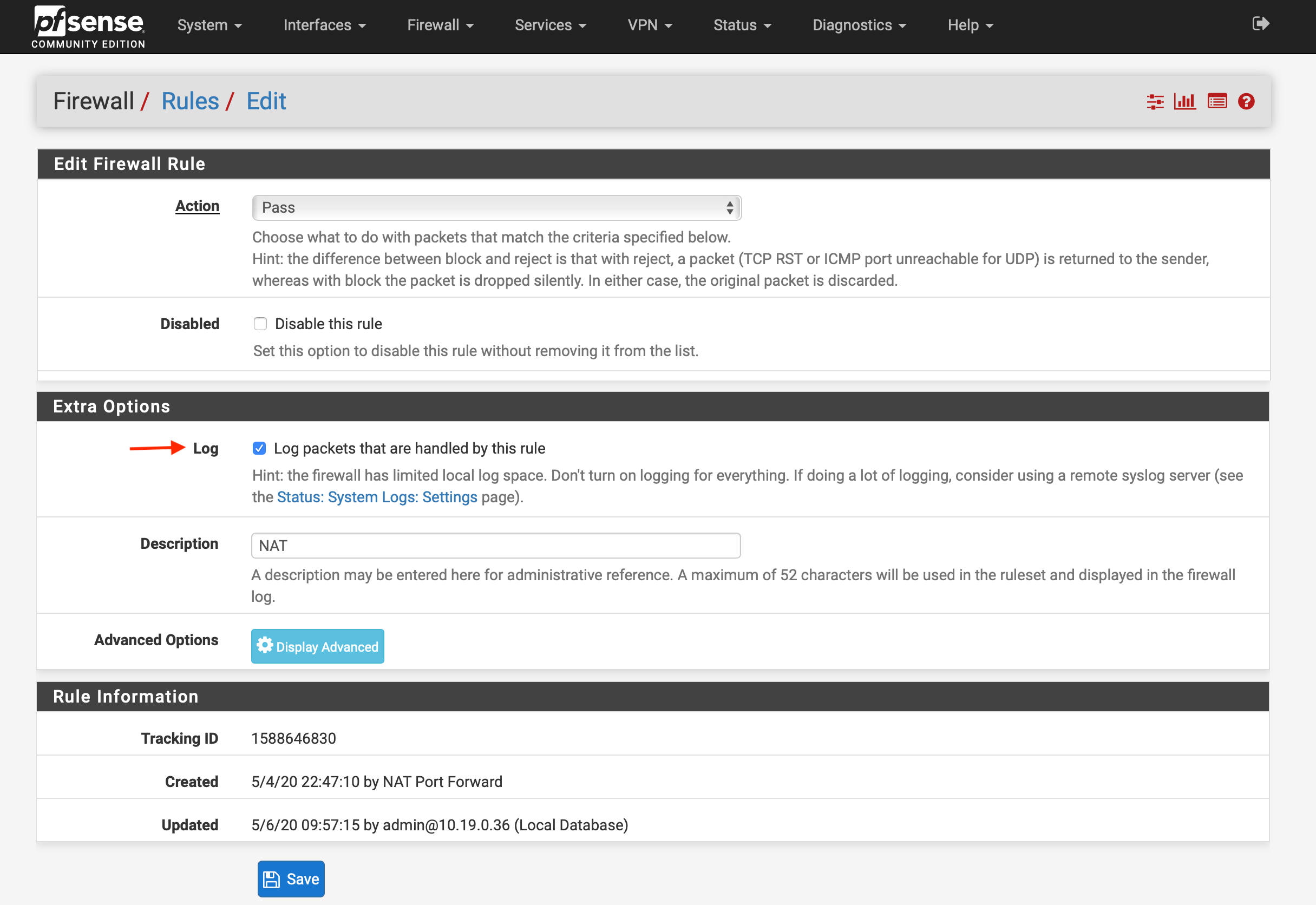This screenshot has width=1316, height=905.
Task: Go to Rules breadcrumb link
Action: (x=190, y=102)
